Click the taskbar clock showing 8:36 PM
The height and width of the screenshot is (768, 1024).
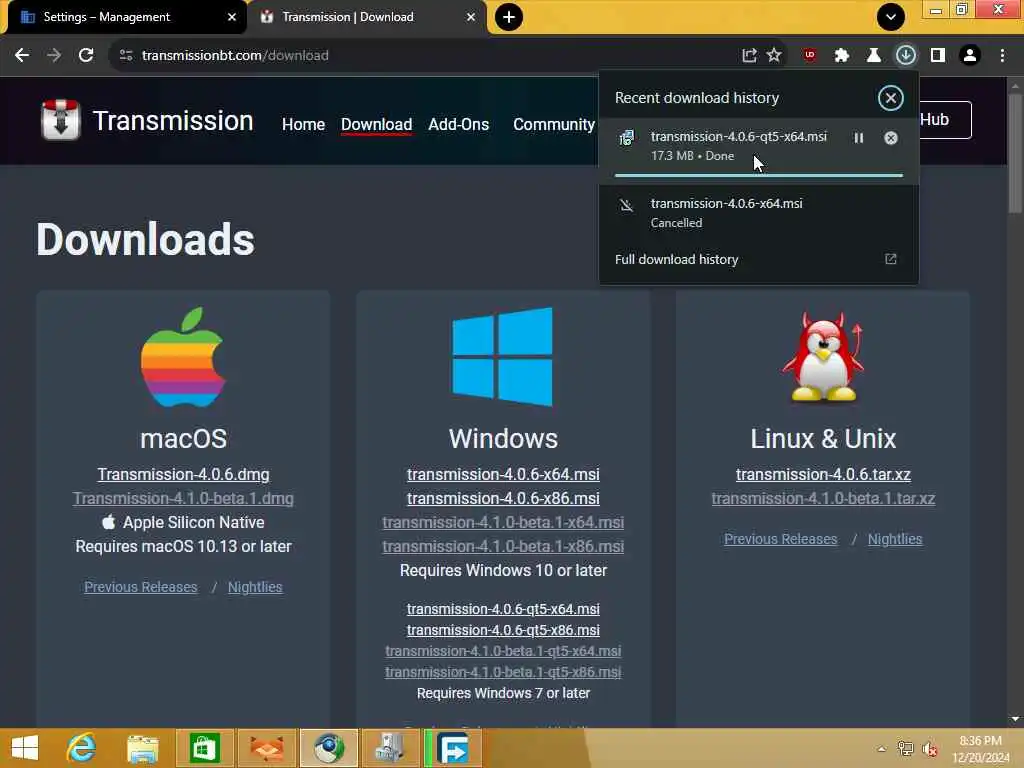pos(980,749)
